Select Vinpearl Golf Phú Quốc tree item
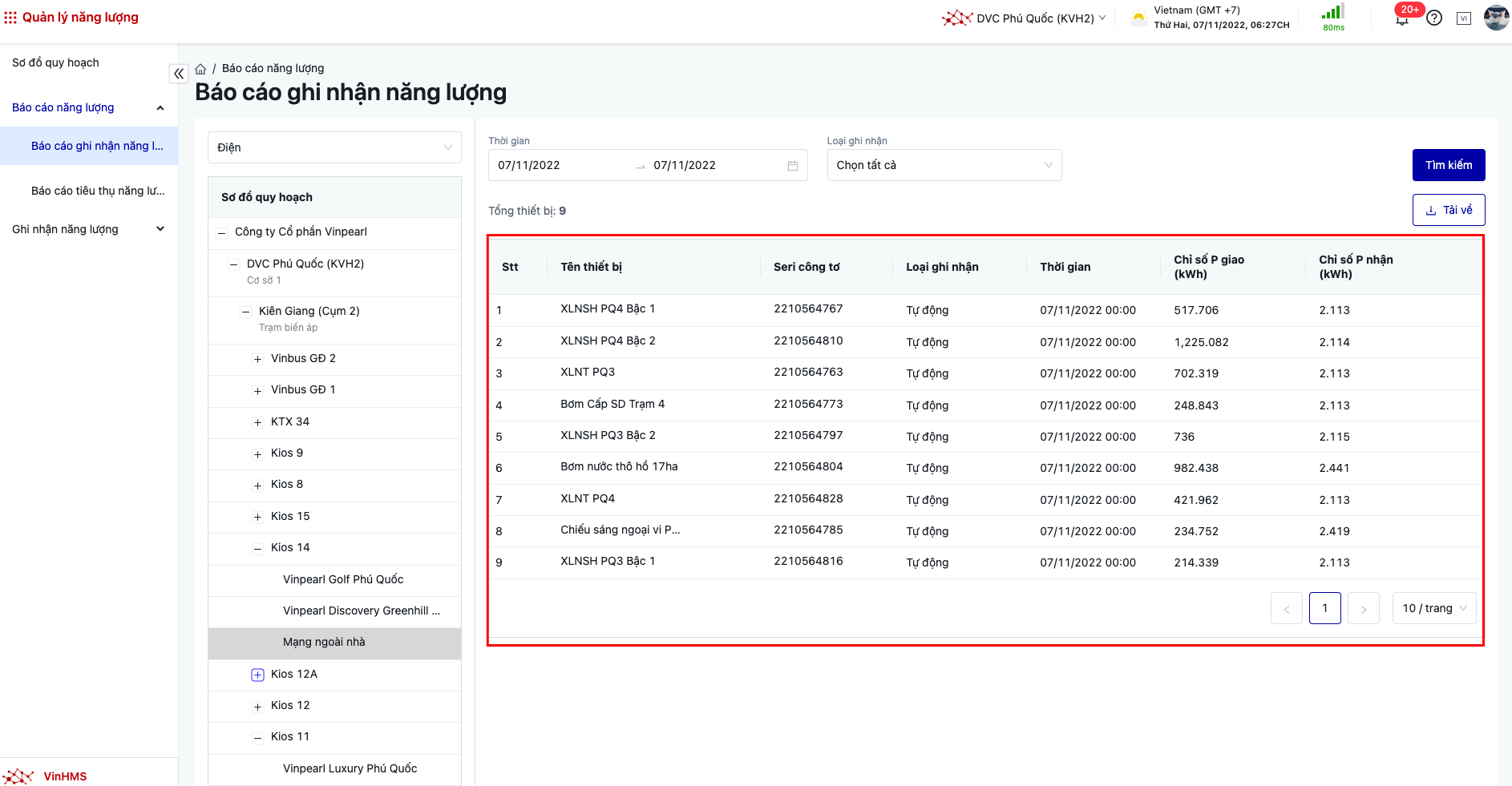Image resolution: width=1512 pixels, height=786 pixels. [x=343, y=579]
